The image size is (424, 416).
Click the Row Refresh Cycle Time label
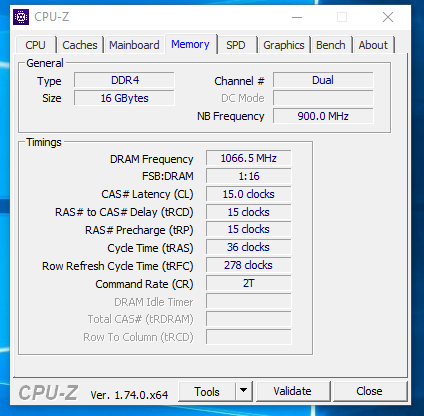pyautogui.click(x=118, y=266)
